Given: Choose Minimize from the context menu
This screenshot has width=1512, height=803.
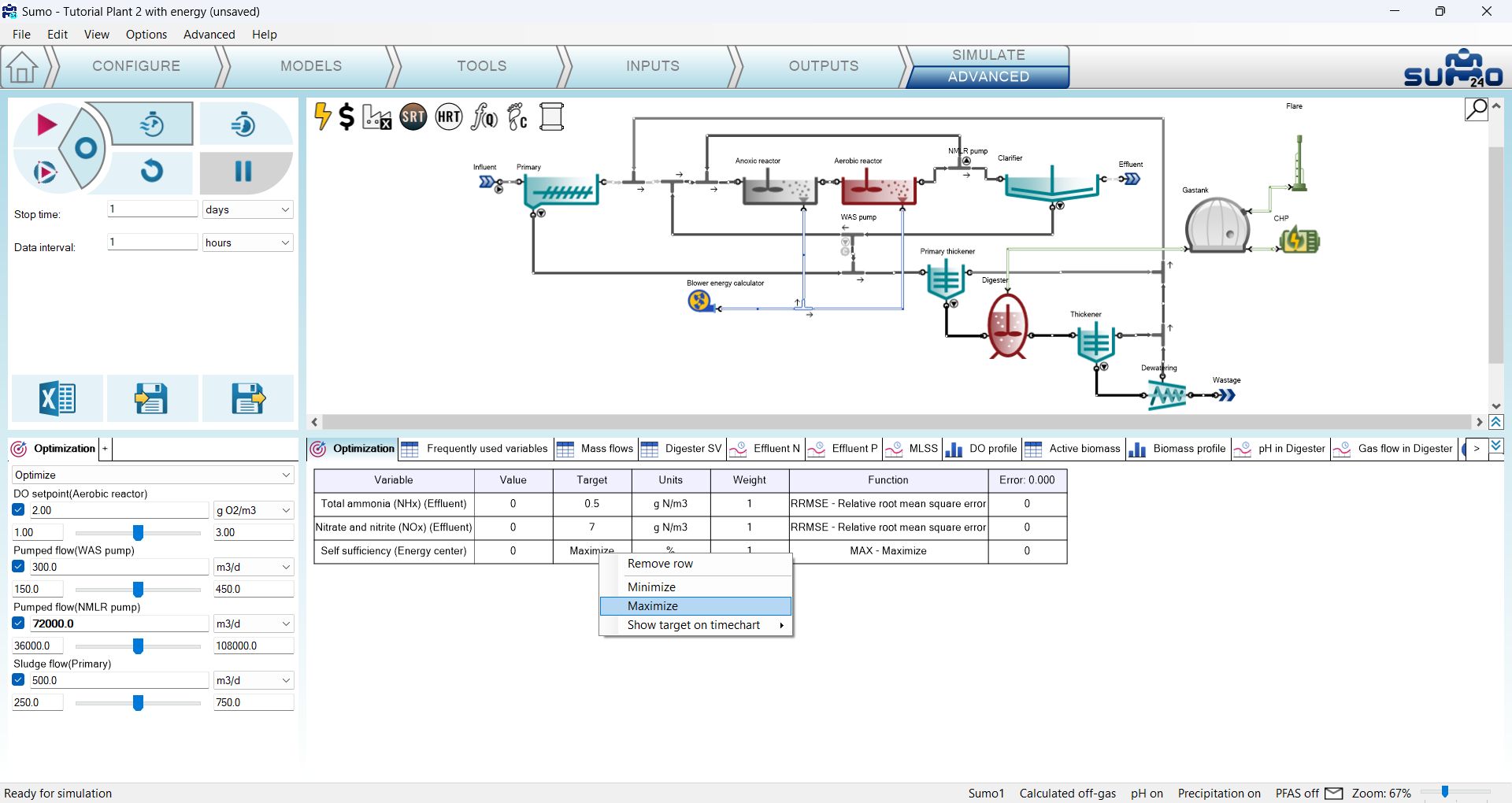Looking at the screenshot, I should 695,587.
